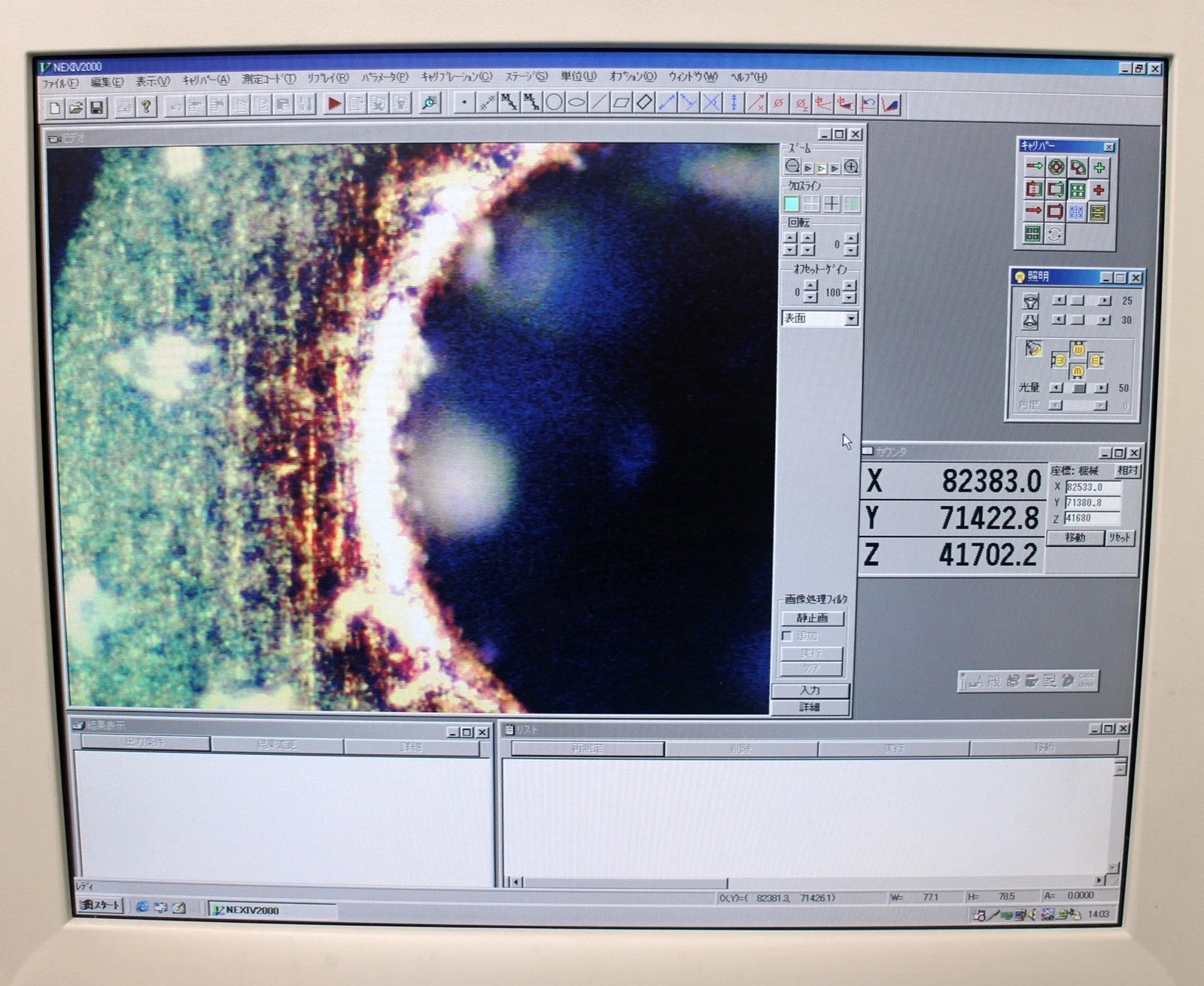Decrease the rotation value down arrow

851,250
